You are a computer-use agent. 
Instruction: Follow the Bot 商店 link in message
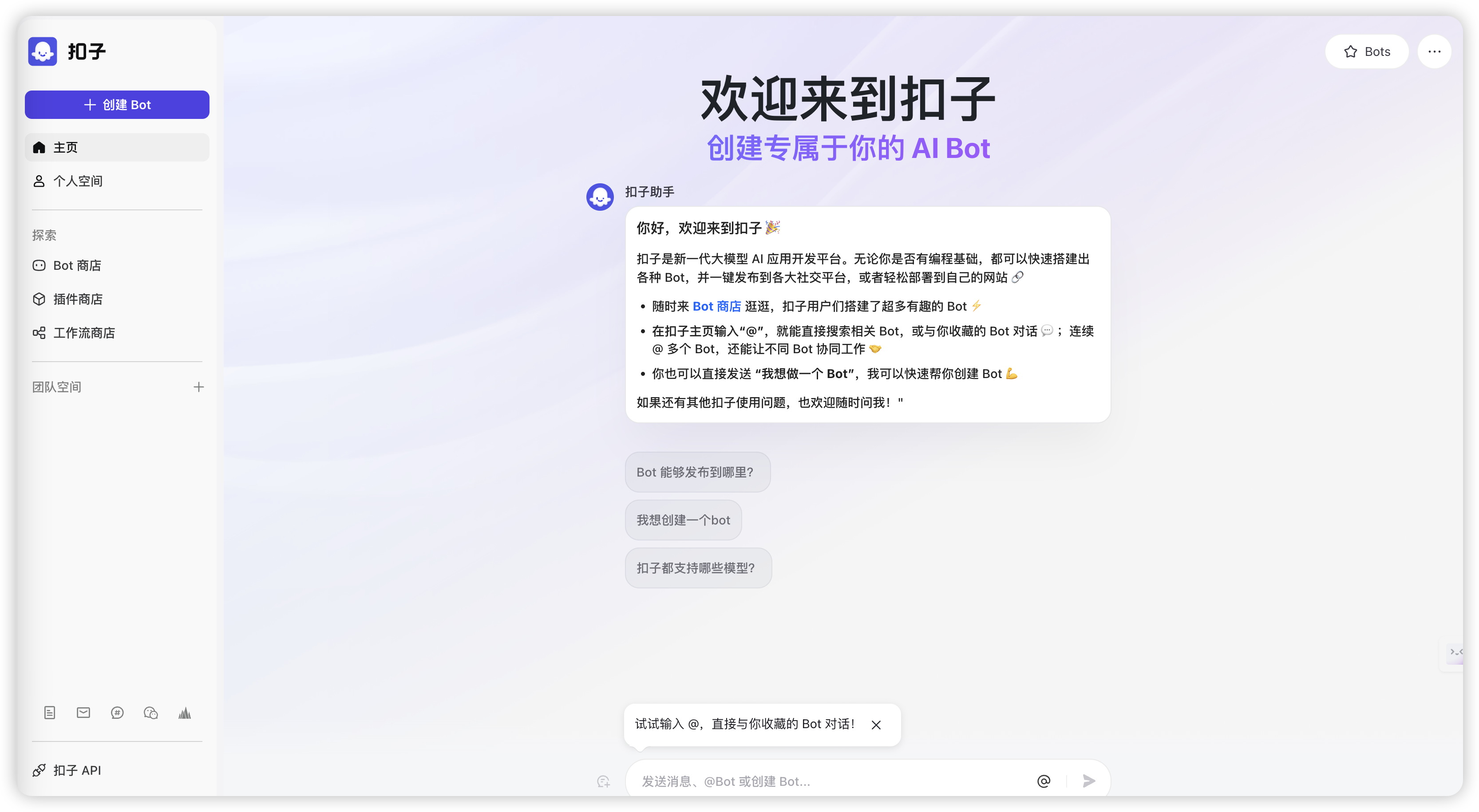[x=716, y=307]
